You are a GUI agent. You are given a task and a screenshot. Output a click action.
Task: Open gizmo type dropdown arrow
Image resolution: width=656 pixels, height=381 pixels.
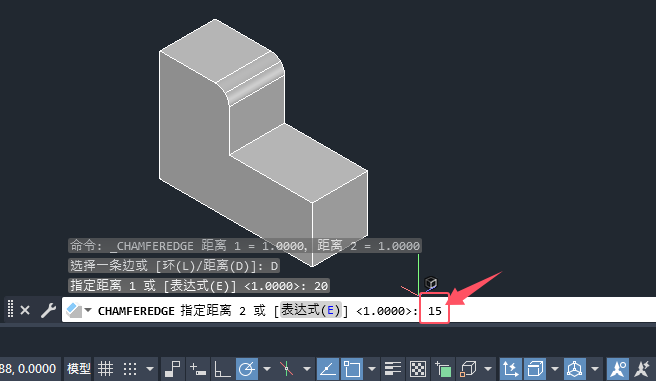(595, 369)
